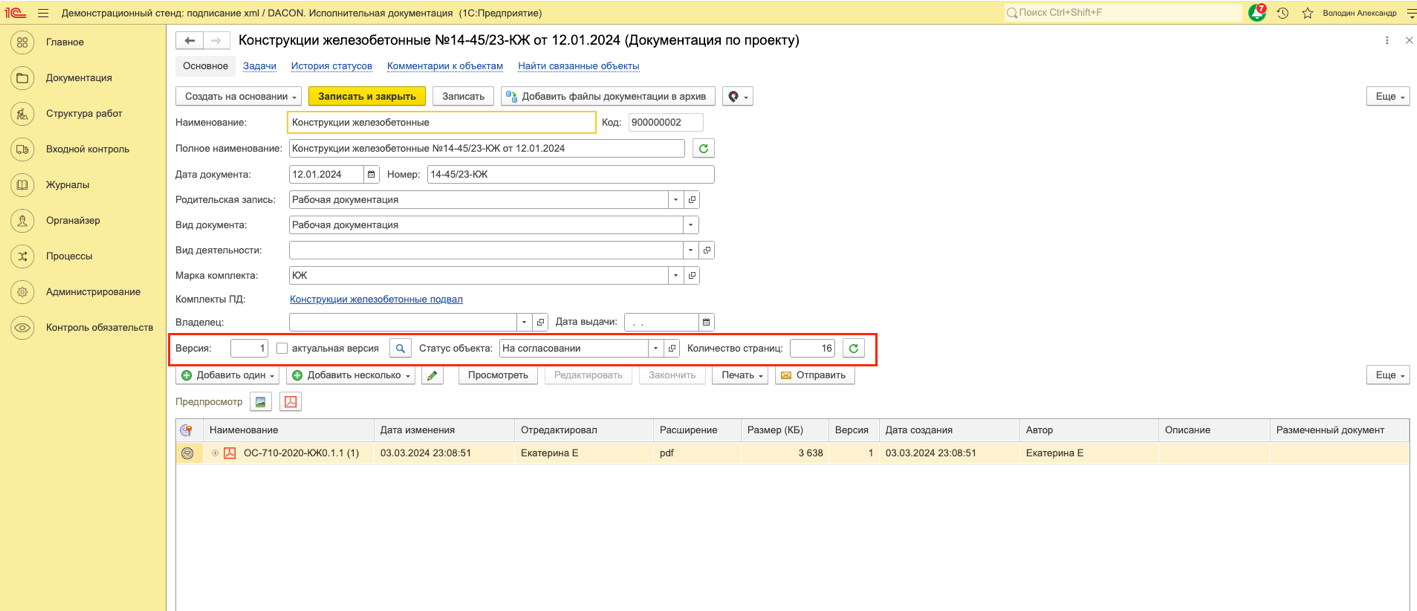The width and height of the screenshot is (1417, 611).
Task: Click the Записать и закрыть button
Action: tap(367, 96)
